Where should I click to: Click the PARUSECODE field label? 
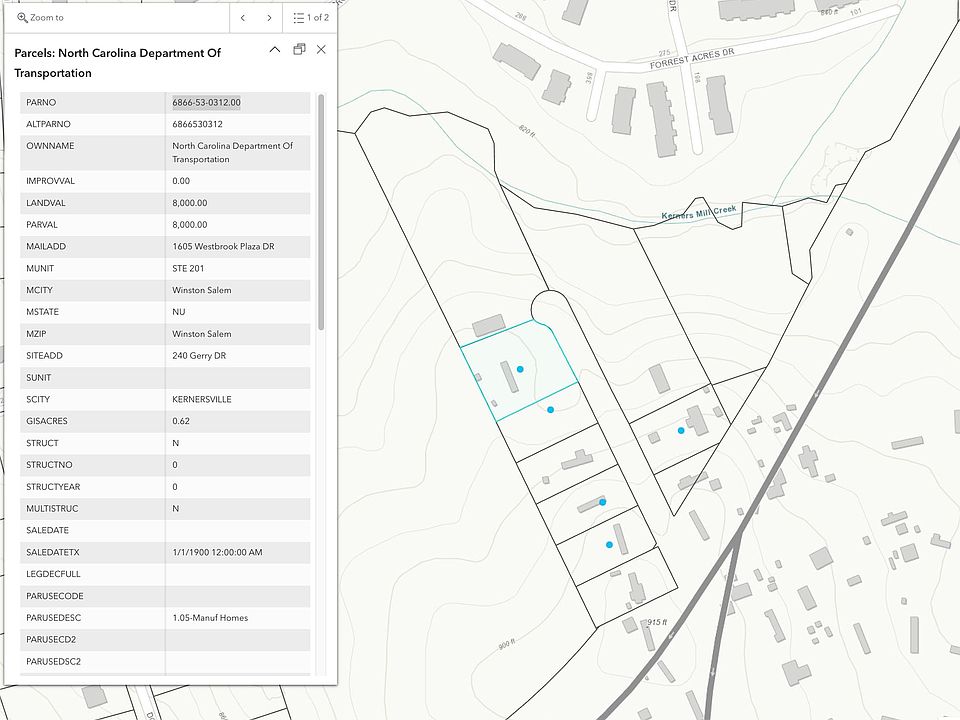coord(54,596)
